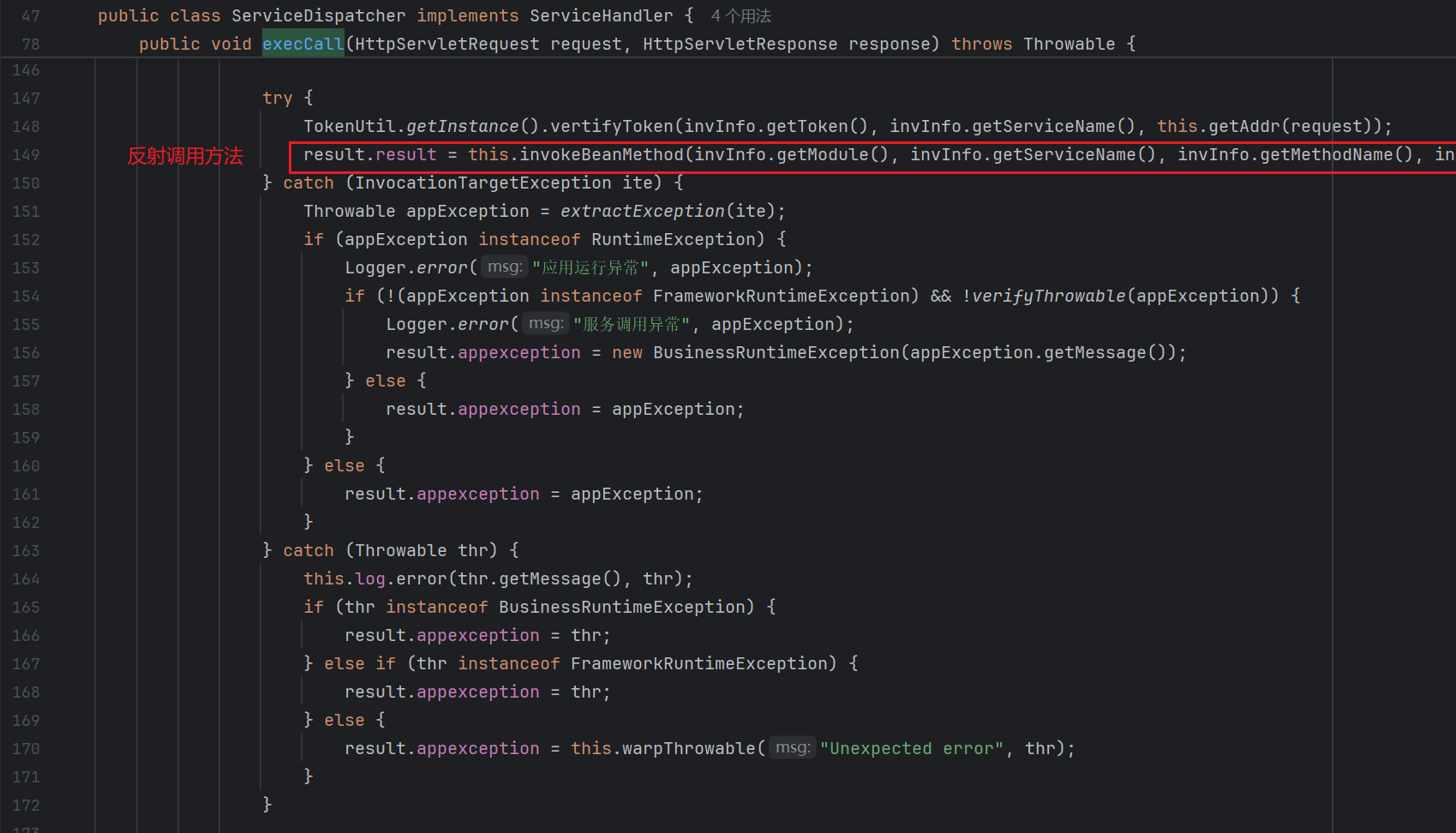Click the extractException method call
Image resolution: width=1456 pixels, height=833 pixels.
pyautogui.click(x=642, y=212)
